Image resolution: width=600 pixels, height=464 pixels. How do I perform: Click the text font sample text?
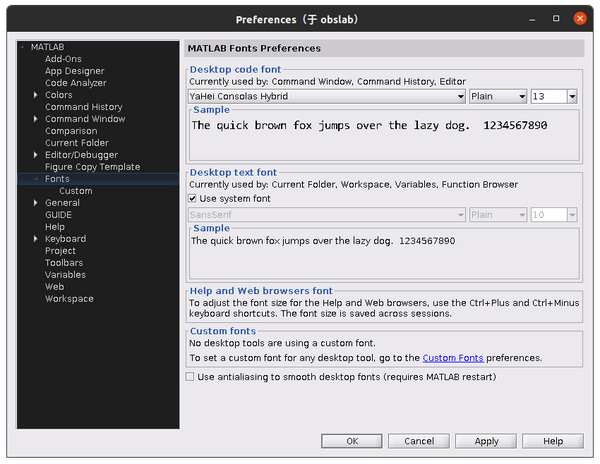pos(323,241)
